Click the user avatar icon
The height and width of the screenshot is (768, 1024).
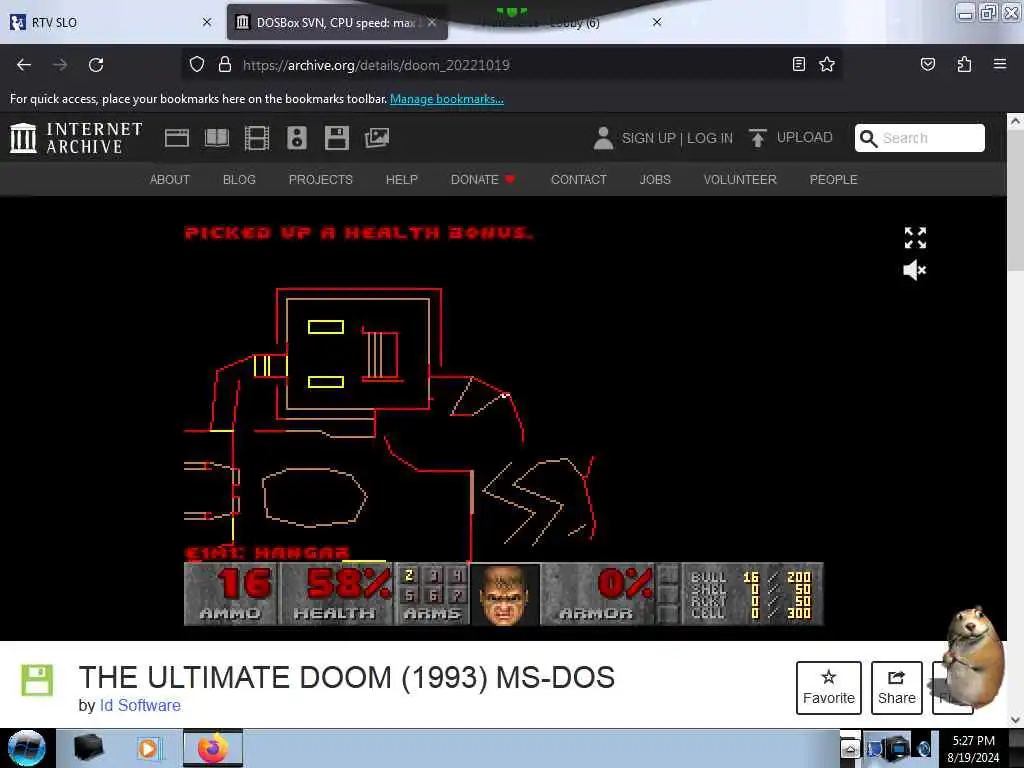[x=603, y=138]
